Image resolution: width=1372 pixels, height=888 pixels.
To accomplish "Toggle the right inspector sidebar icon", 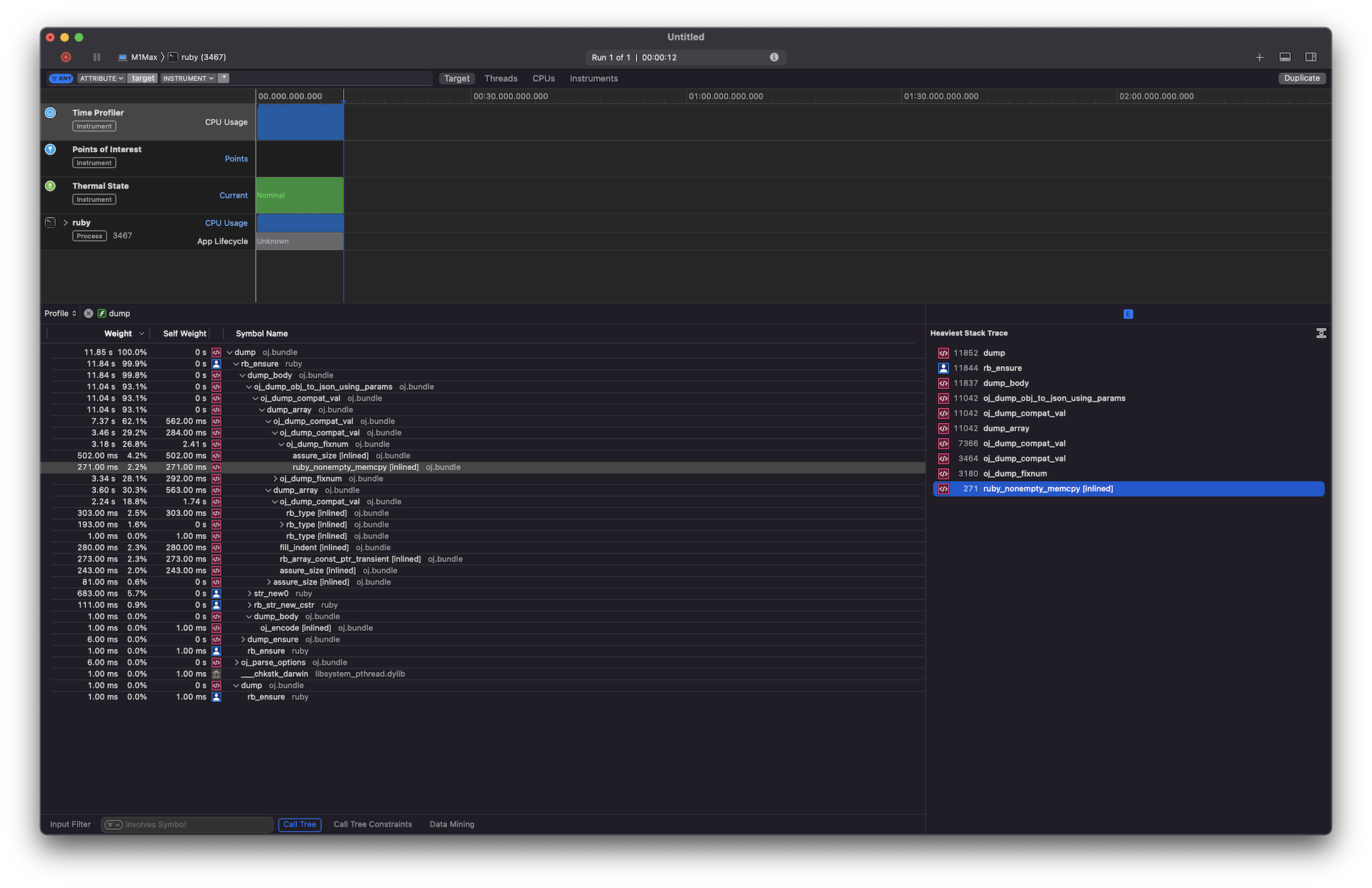I will point(1311,57).
